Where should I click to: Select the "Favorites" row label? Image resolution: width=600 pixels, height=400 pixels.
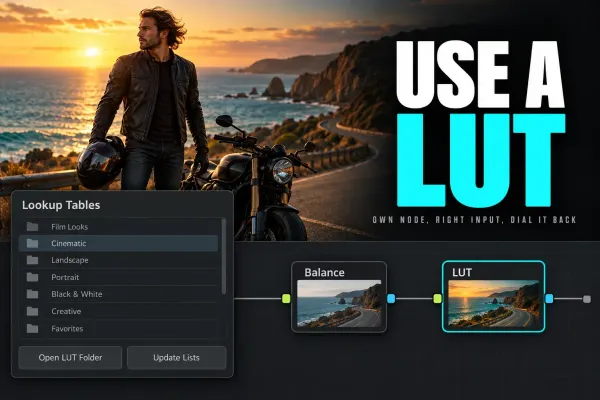pos(67,328)
